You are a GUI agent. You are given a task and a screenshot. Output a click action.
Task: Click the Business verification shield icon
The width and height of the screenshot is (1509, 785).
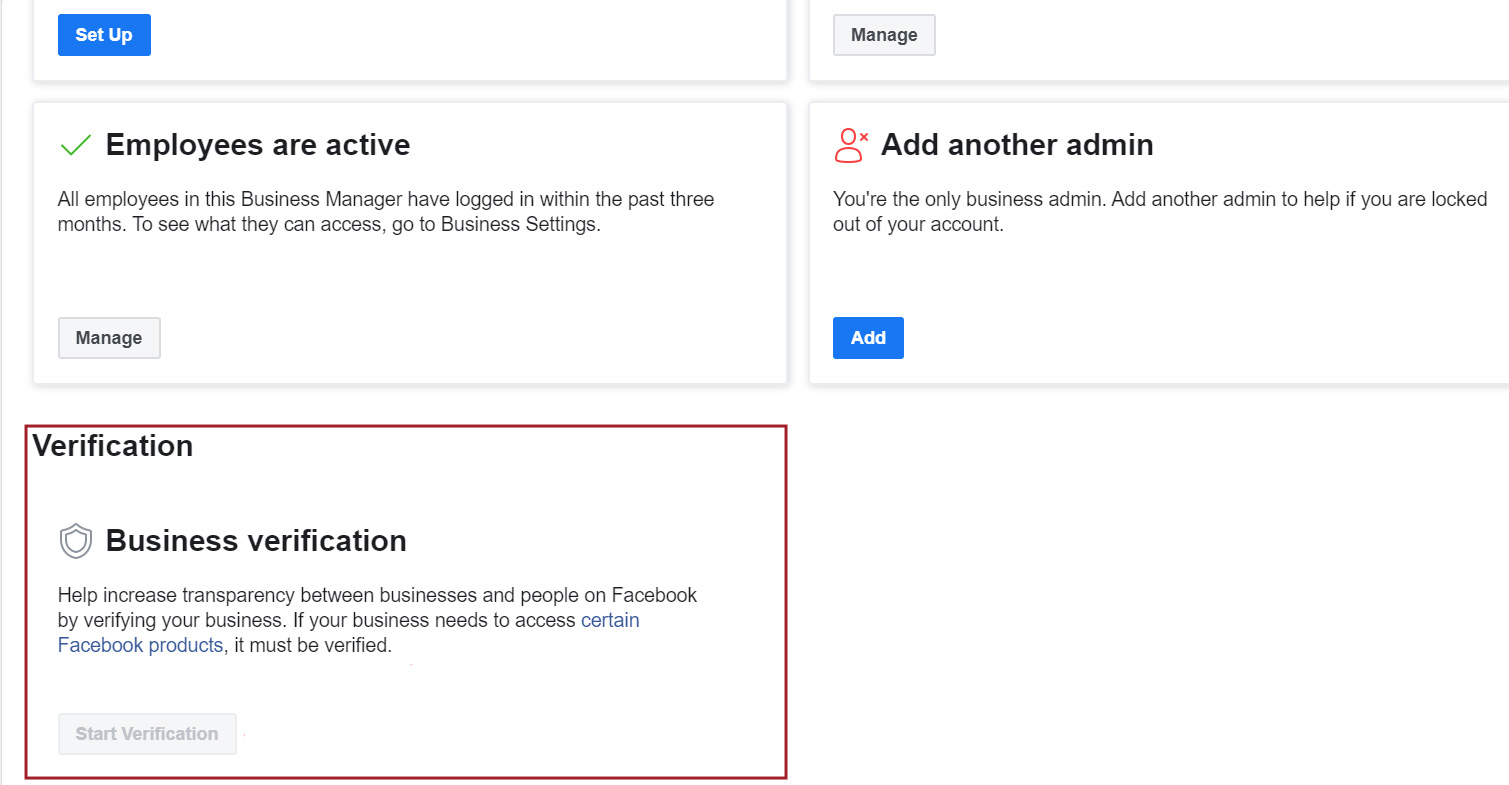pyautogui.click(x=76, y=541)
